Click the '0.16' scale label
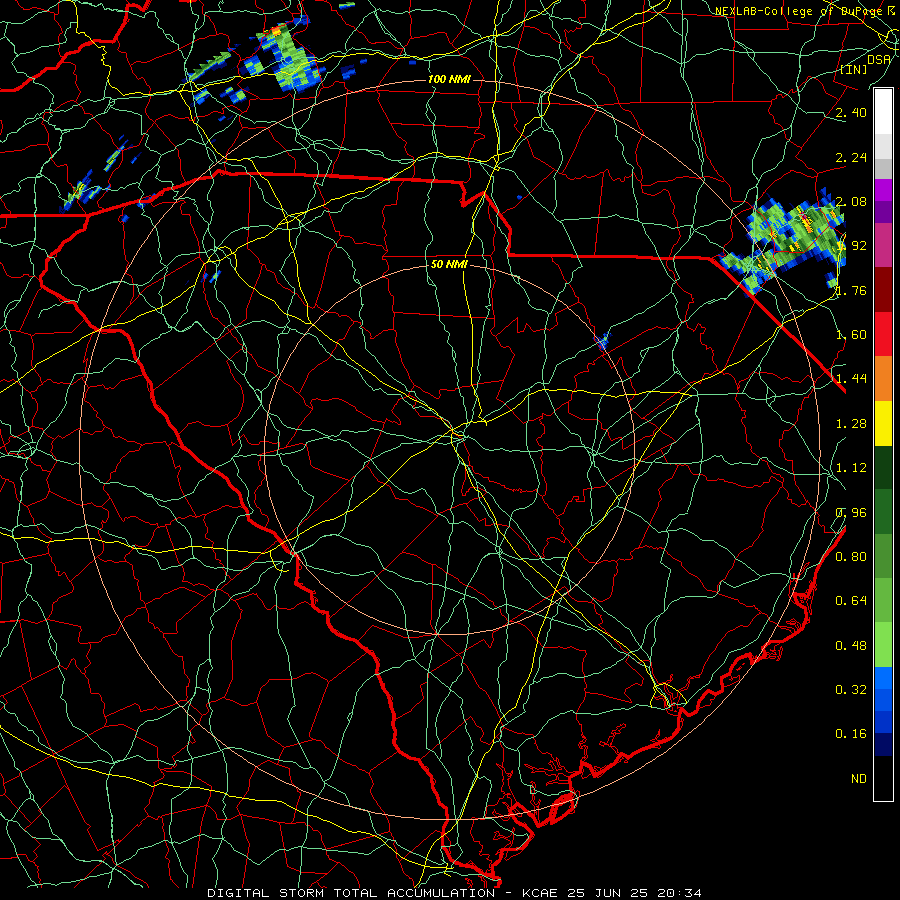 click(x=852, y=734)
